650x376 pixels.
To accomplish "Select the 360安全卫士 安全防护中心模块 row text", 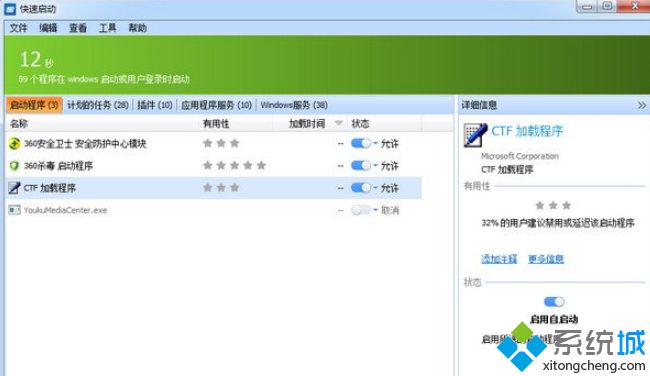I will [85, 143].
